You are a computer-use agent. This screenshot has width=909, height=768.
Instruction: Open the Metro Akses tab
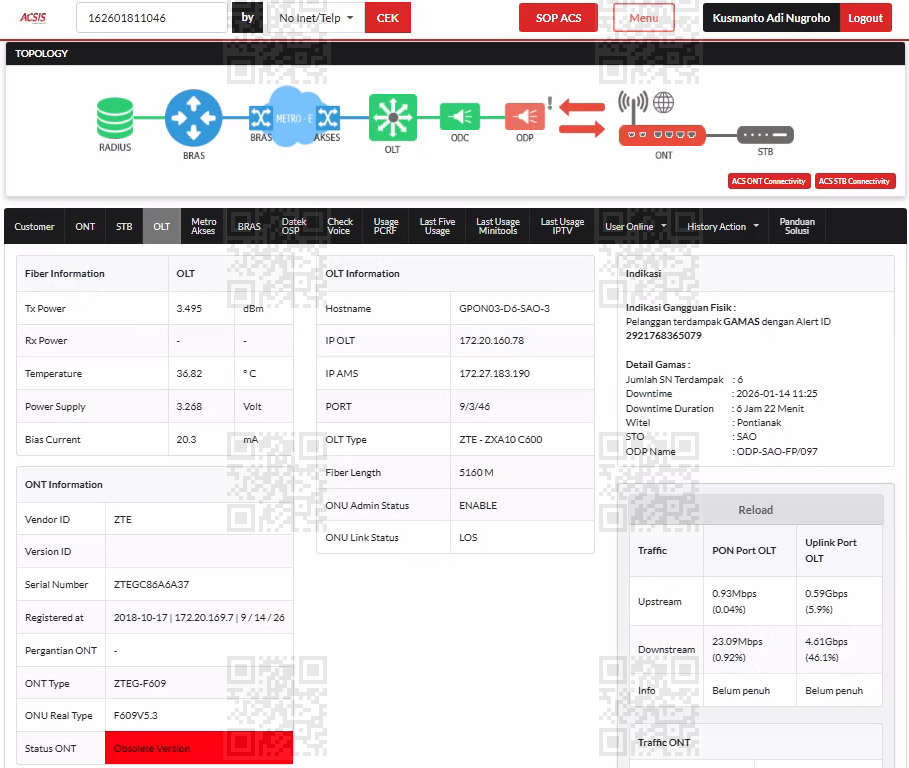coord(203,227)
